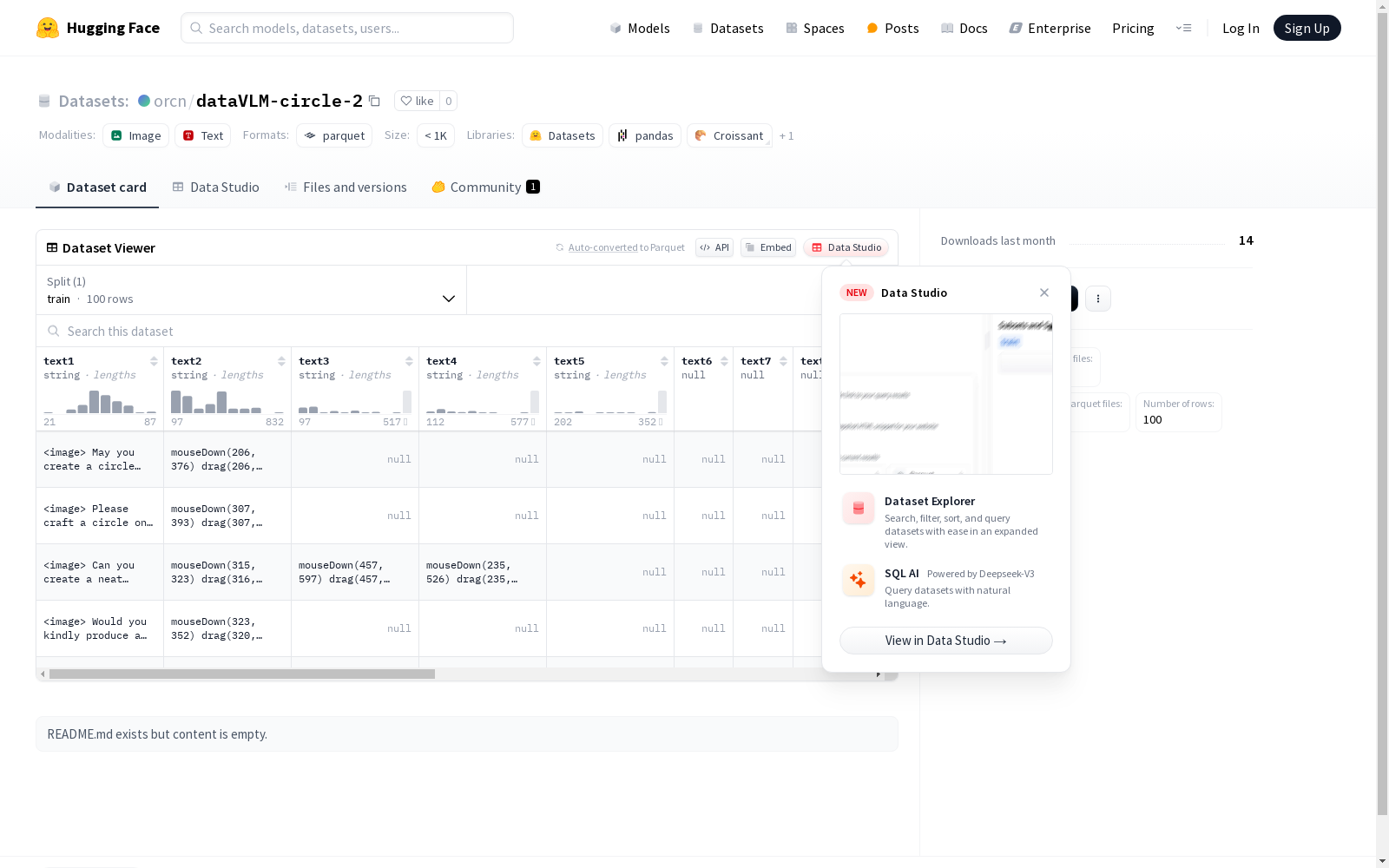
Task: Open the Files and versions tab
Action: coord(346,187)
